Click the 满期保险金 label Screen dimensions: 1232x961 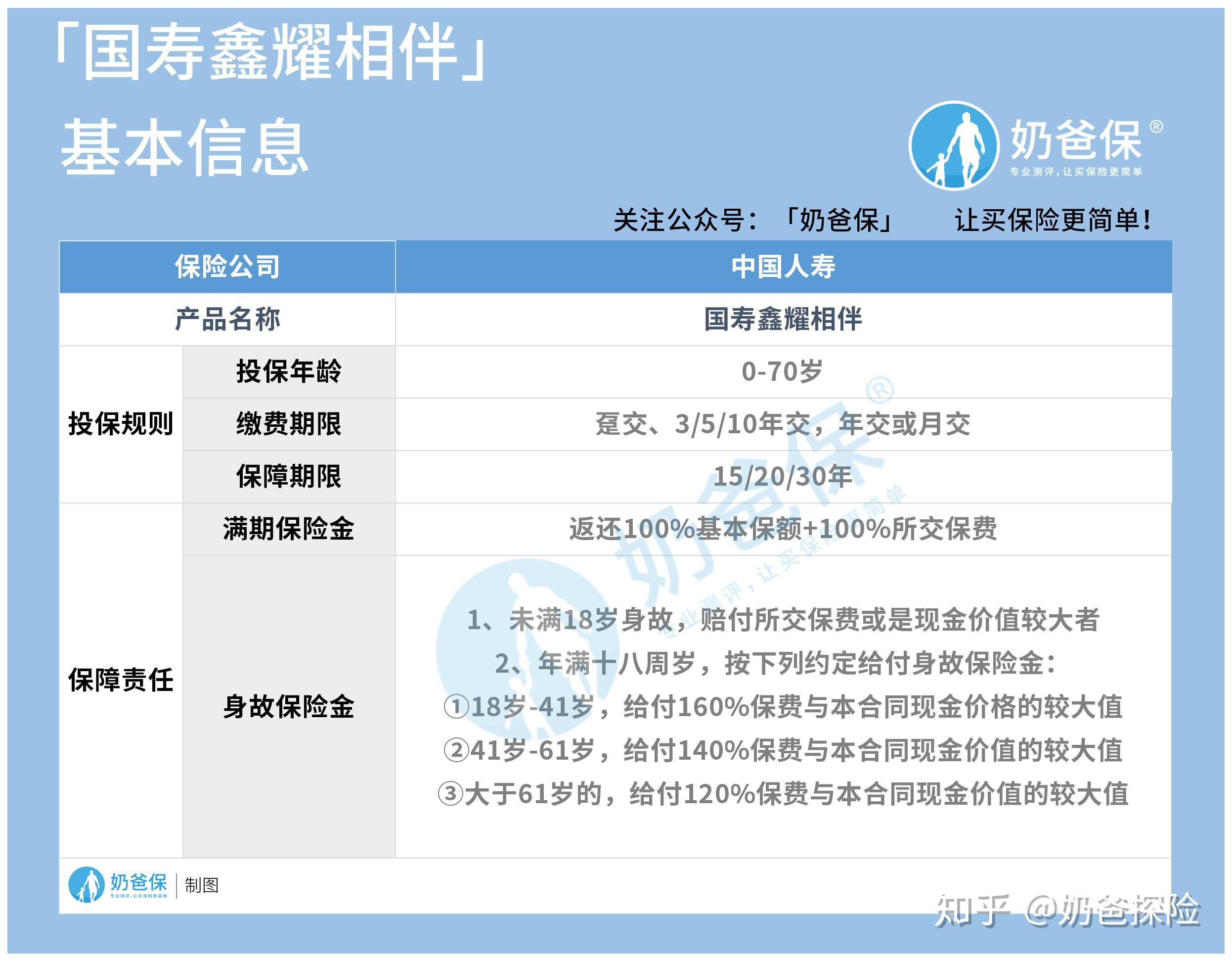point(289,529)
